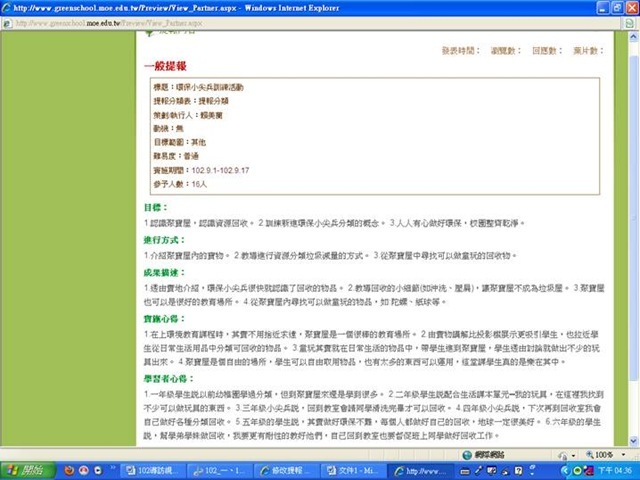Click the green 學習者心得 section heading
640x480 pixels.
pos(169,379)
